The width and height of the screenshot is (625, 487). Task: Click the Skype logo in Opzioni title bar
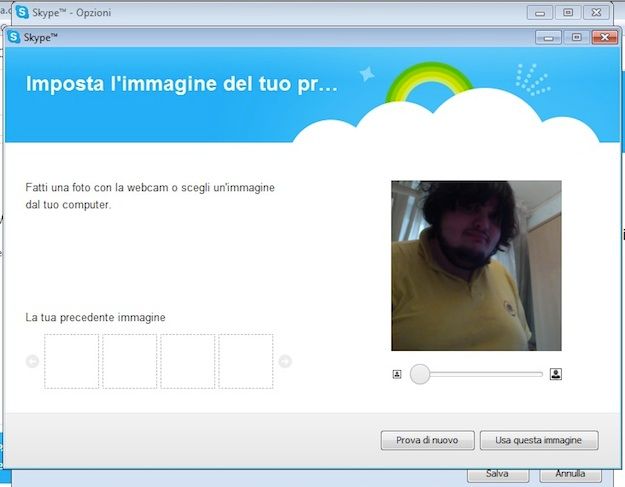[x=22, y=12]
